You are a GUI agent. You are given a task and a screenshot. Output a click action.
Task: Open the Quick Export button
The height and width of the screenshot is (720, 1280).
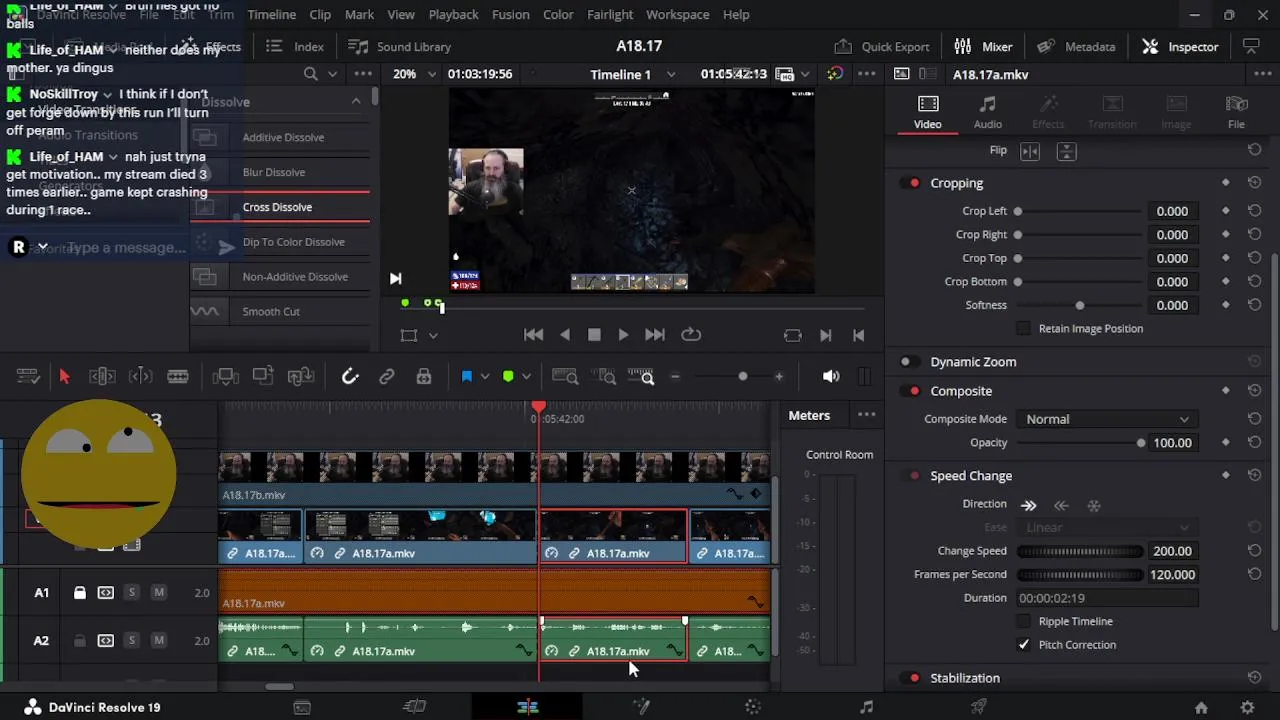(882, 47)
